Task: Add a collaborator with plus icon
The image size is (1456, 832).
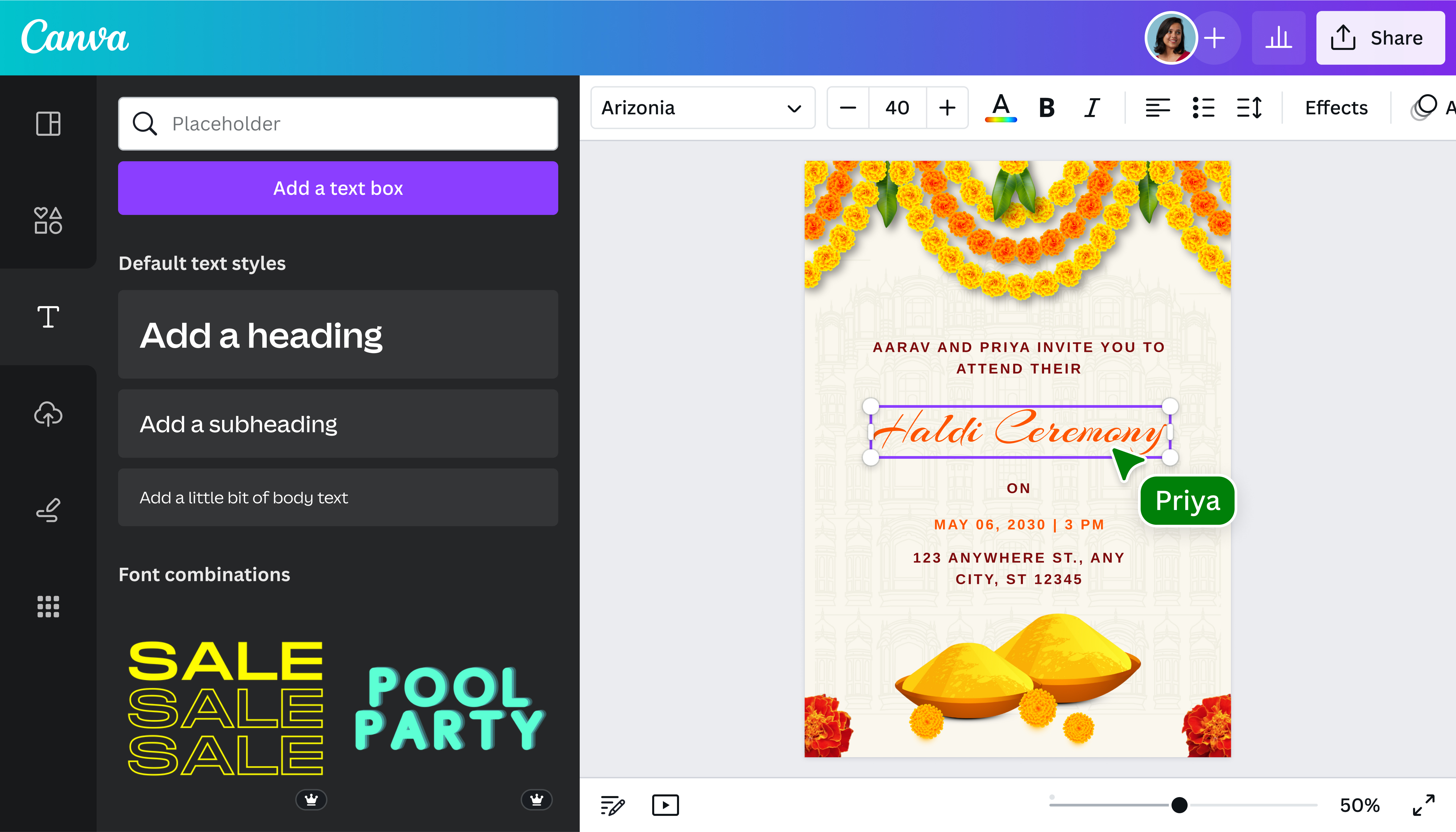Action: 1215,38
